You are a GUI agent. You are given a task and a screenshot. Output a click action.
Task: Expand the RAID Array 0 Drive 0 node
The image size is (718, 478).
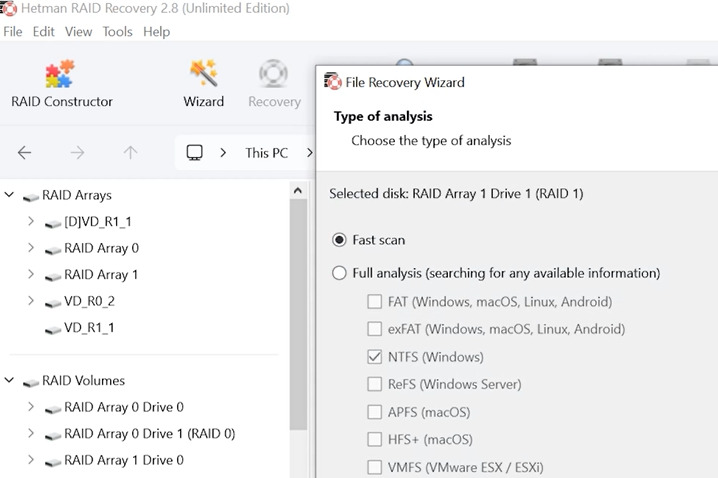[x=31, y=407]
